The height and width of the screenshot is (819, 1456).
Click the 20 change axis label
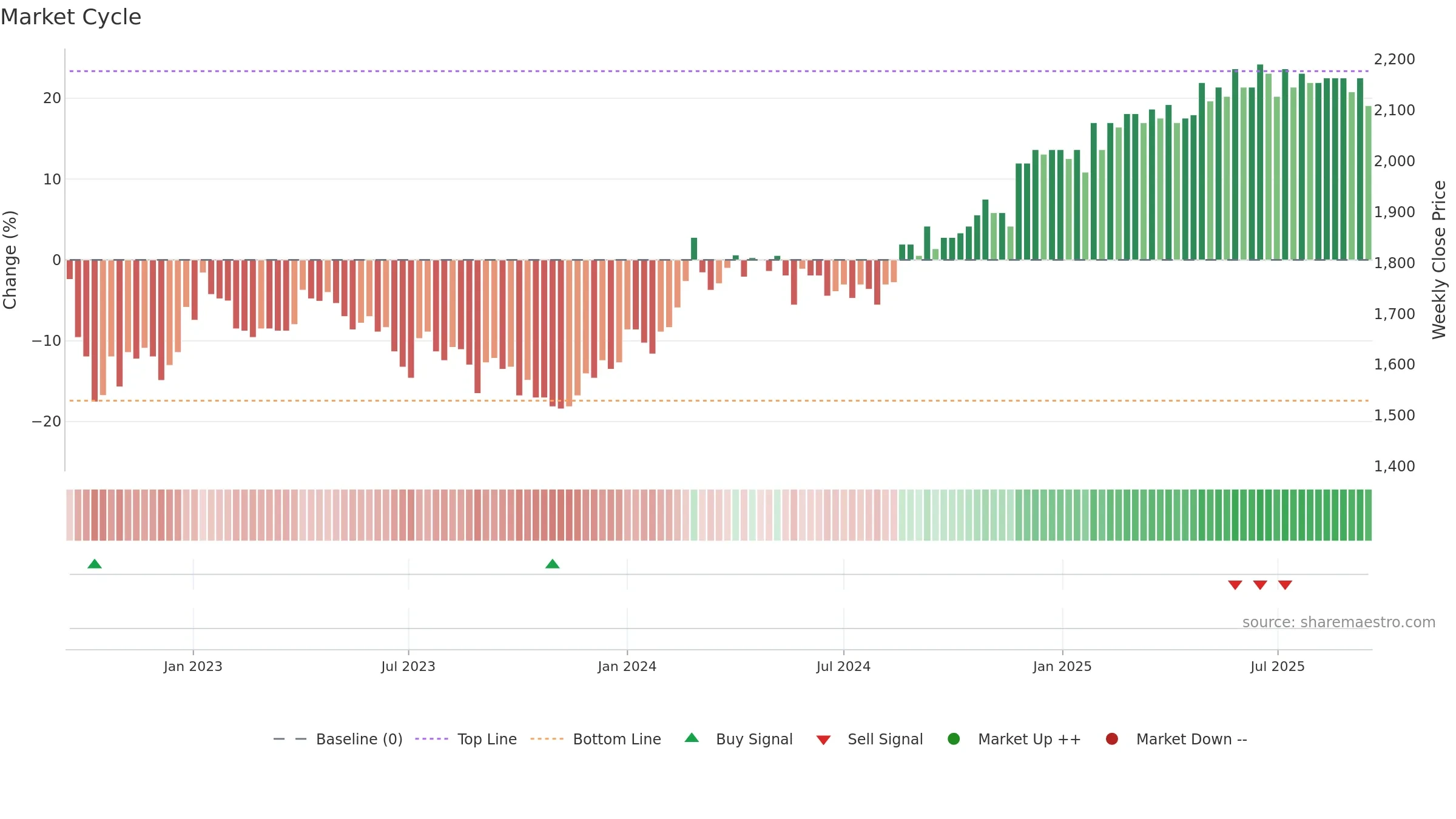[52, 98]
